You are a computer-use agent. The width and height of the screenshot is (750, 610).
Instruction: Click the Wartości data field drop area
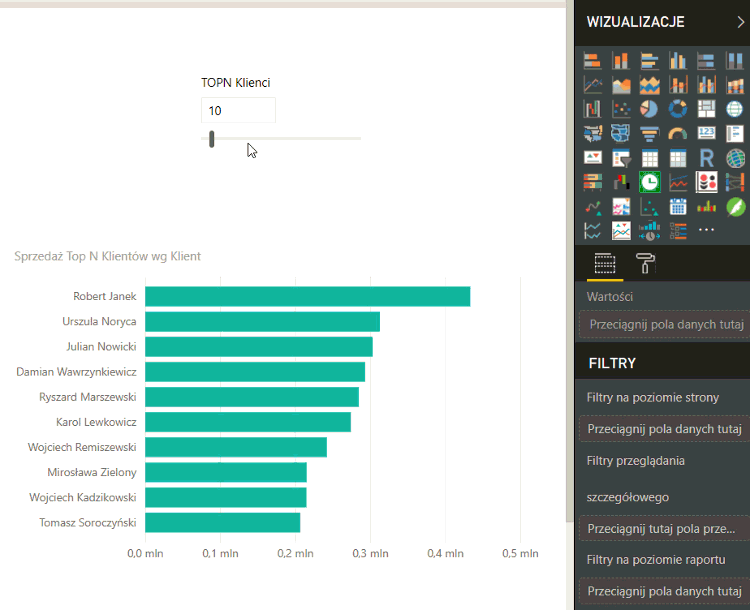click(x=663, y=325)
